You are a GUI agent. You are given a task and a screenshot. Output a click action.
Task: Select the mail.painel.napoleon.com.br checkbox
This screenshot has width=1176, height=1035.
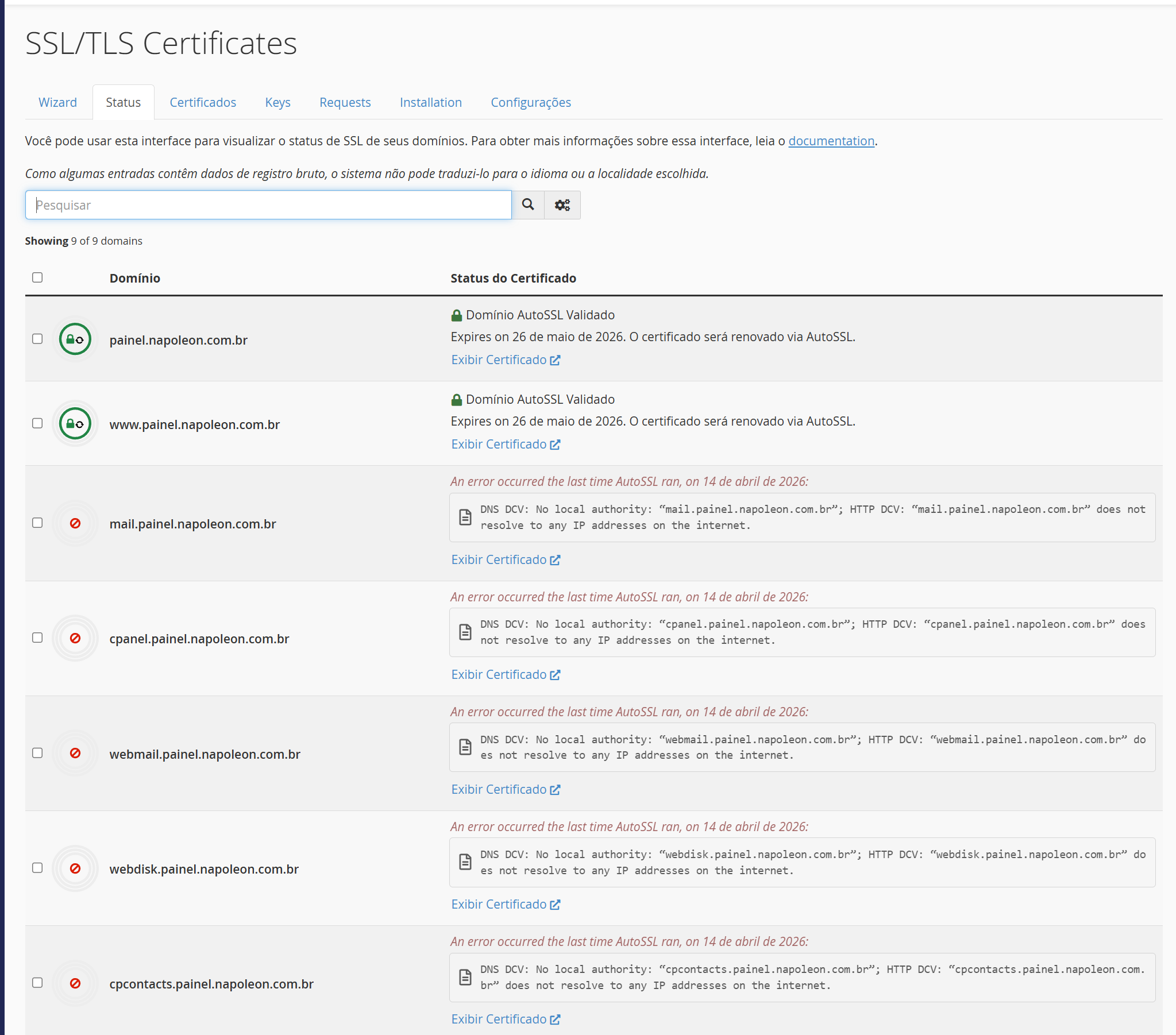pos(37,523)
